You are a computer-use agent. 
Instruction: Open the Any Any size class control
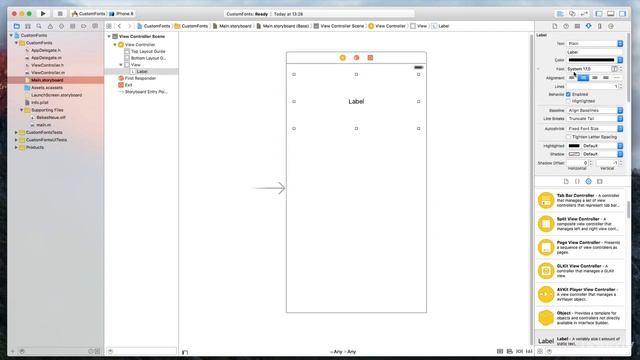[343, 351]
